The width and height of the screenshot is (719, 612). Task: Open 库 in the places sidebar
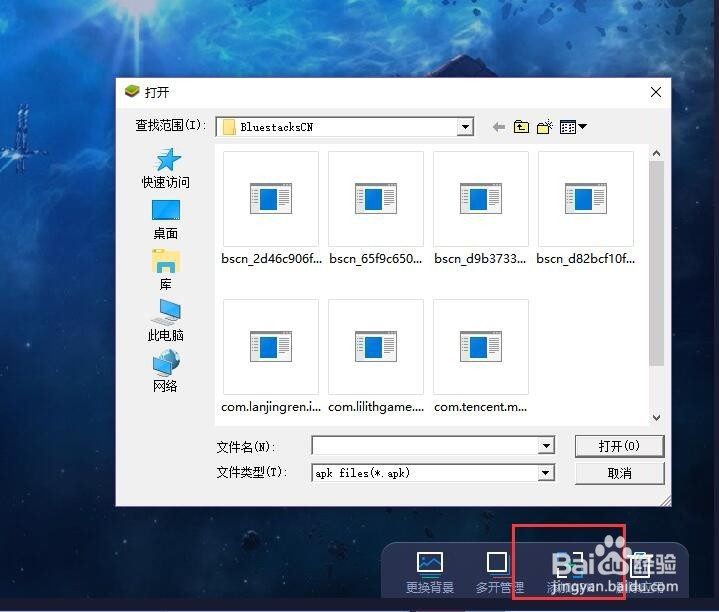166,270
